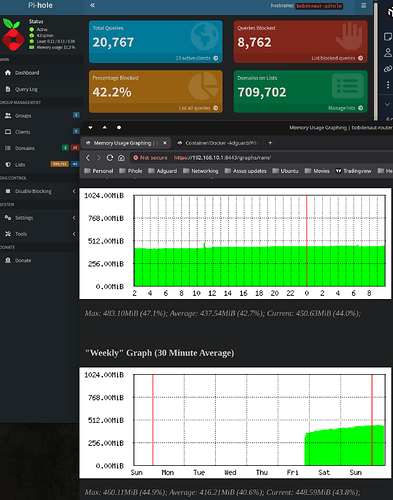Expand the down chevron on right panel
The width and height of the screenshot is (393, 500).
[x=387, y=104]
